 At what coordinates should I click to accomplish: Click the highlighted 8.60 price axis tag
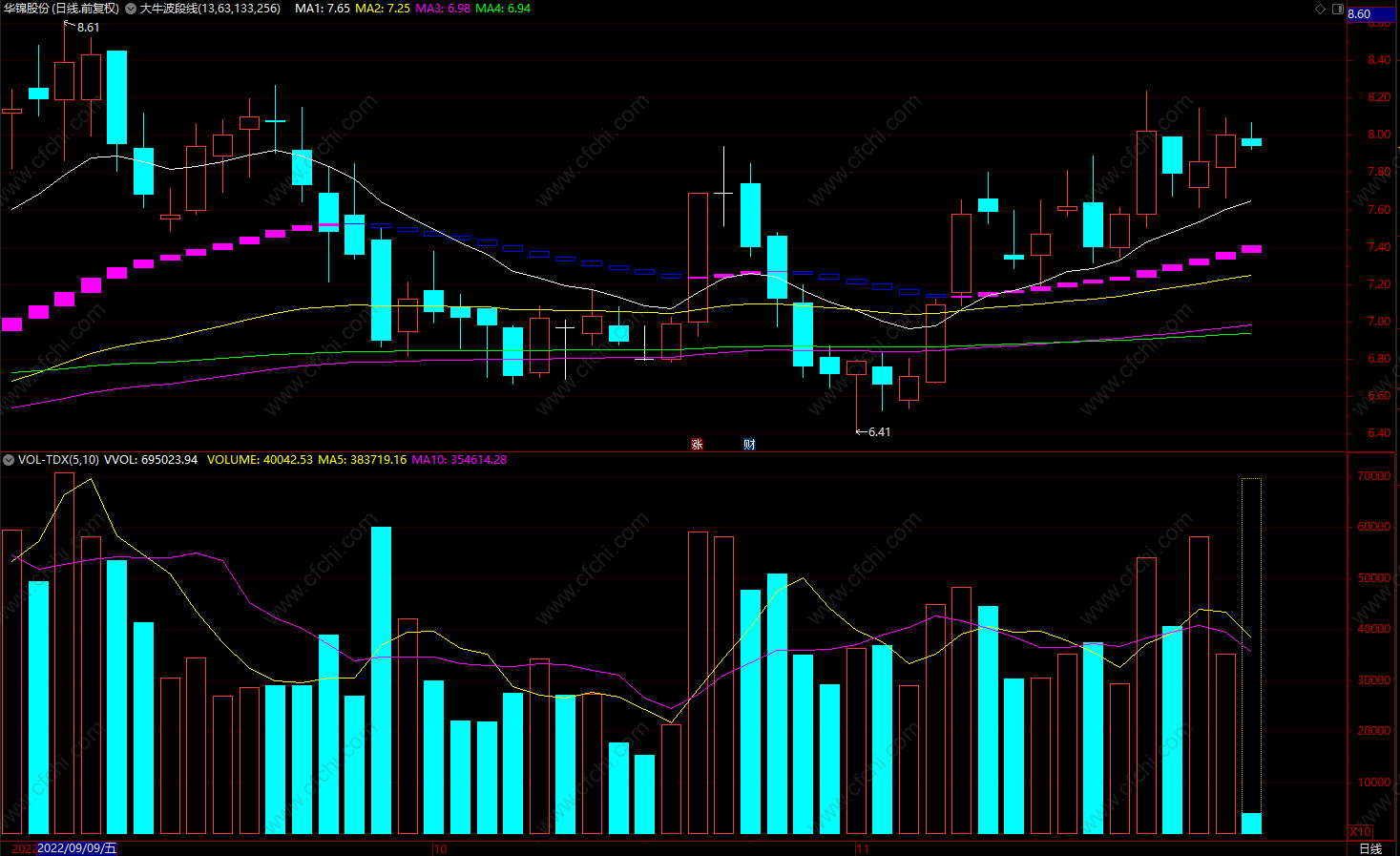coord(1371,14)
